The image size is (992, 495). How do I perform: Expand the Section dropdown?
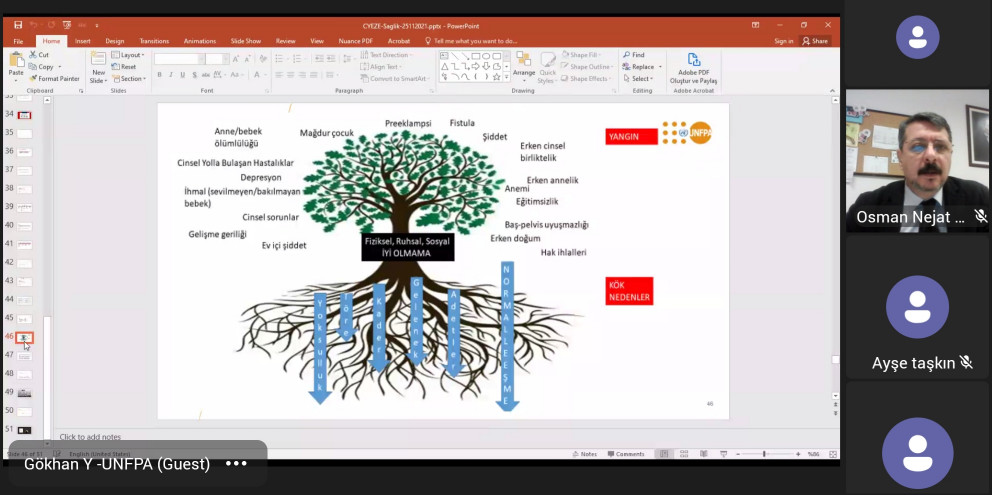click(129, 79)
